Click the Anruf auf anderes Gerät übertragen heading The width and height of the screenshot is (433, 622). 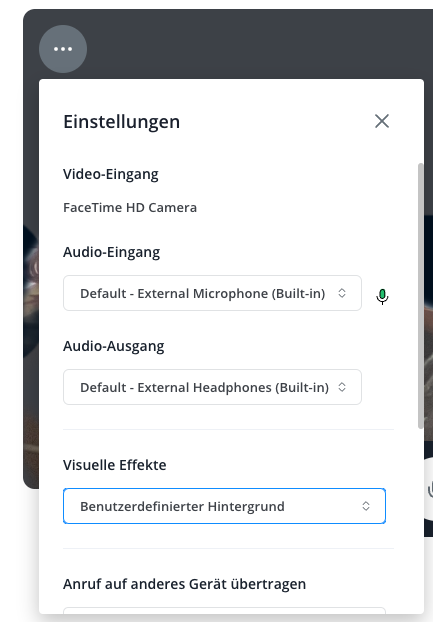pos(184,584)
